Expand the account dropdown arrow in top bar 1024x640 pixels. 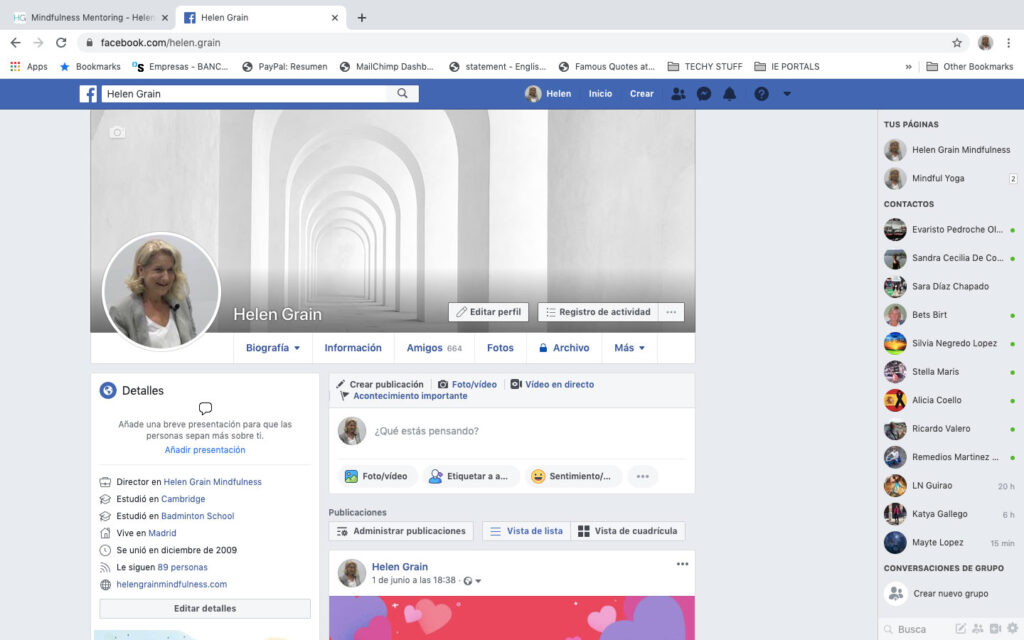[787, 94]
